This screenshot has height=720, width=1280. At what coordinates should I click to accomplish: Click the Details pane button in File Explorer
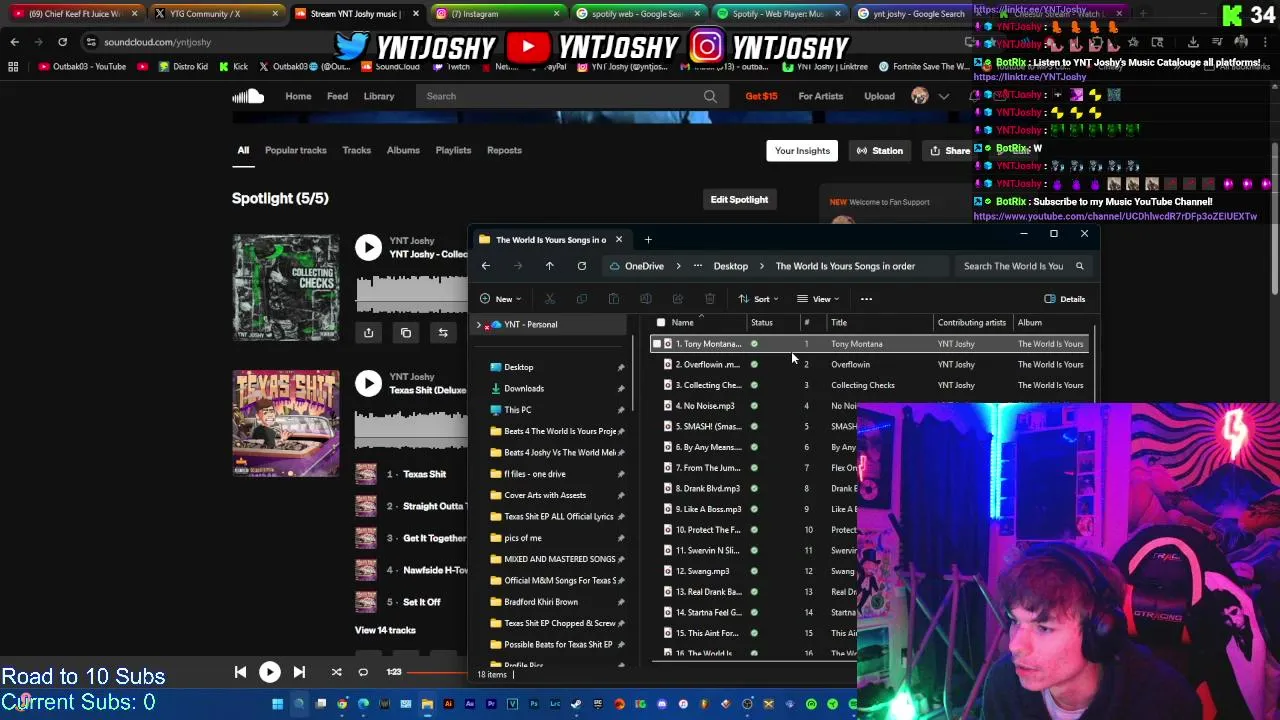[x=1064, y=299]
